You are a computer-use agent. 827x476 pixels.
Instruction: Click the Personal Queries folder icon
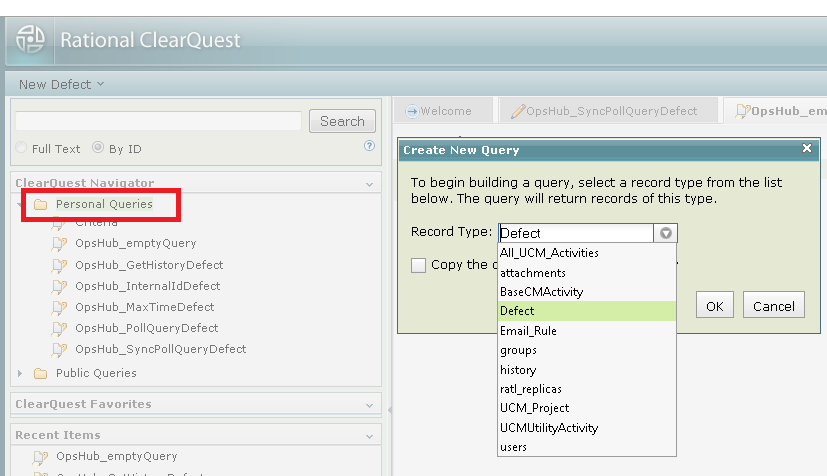(40, 204)
